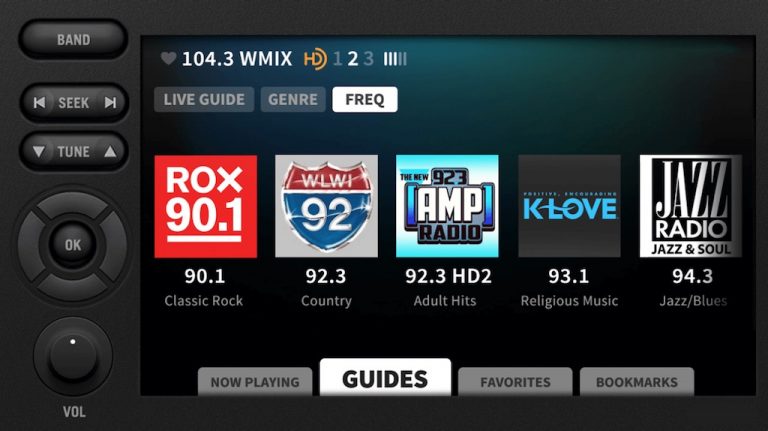Click the OK center button

(73, 244)
